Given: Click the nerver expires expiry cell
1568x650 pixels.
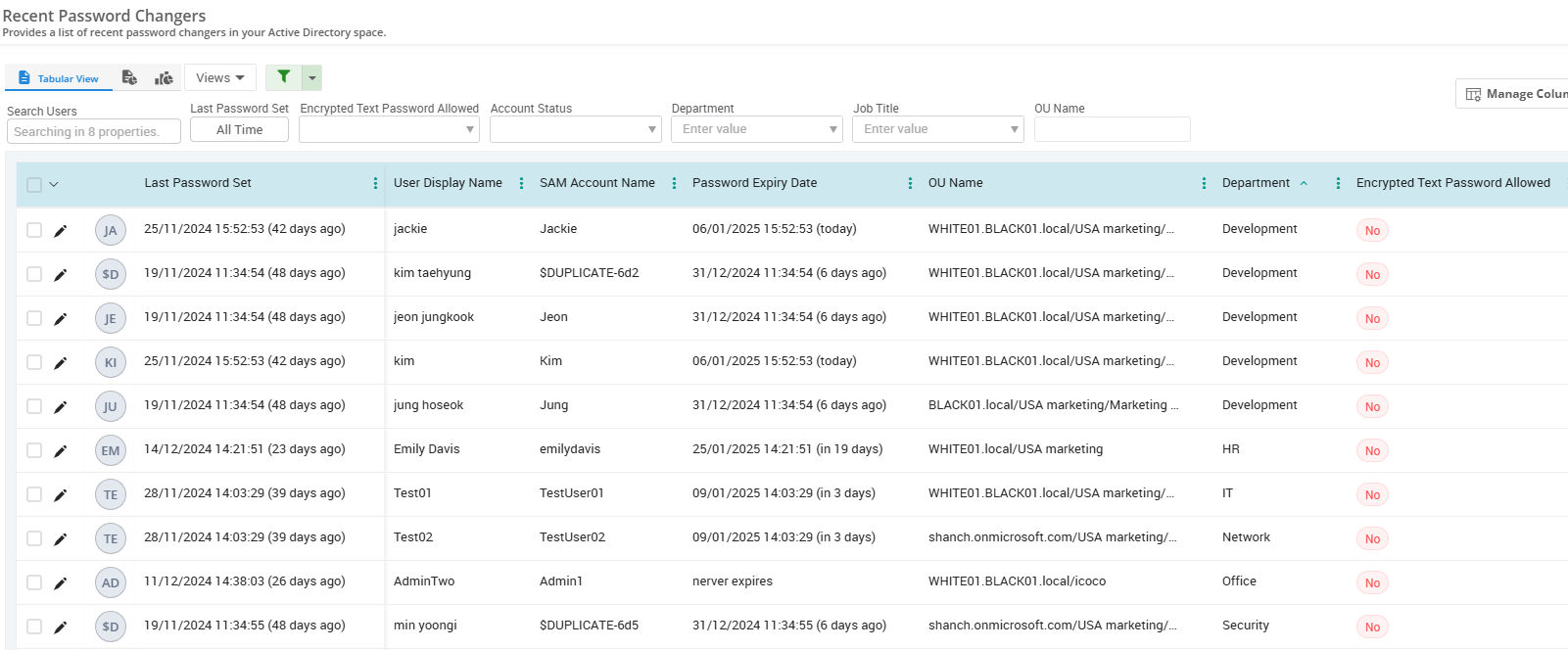Looking at the screenshot, I should pos(733,581).
